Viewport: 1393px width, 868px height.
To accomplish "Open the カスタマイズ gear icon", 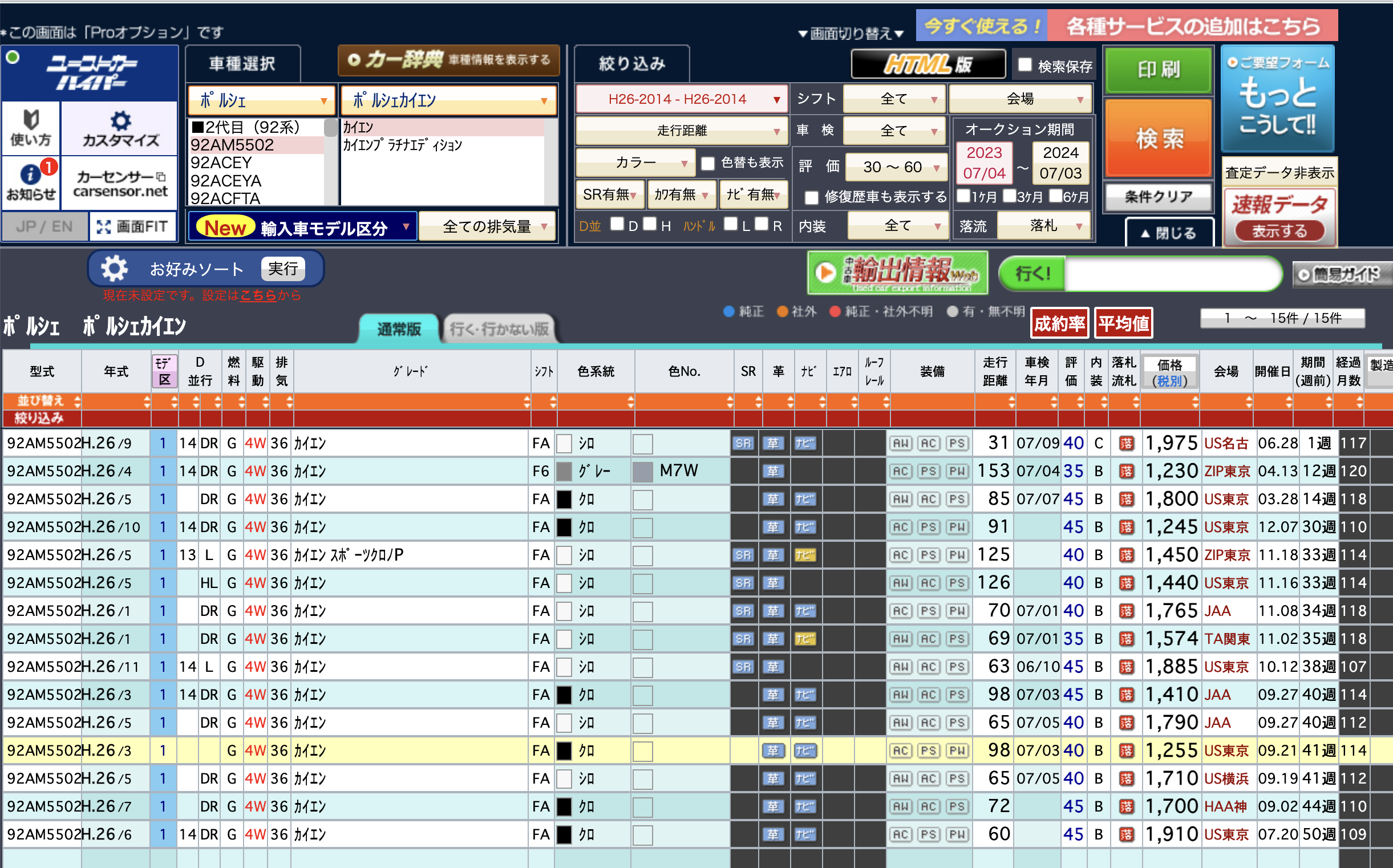I will point(119,128).
